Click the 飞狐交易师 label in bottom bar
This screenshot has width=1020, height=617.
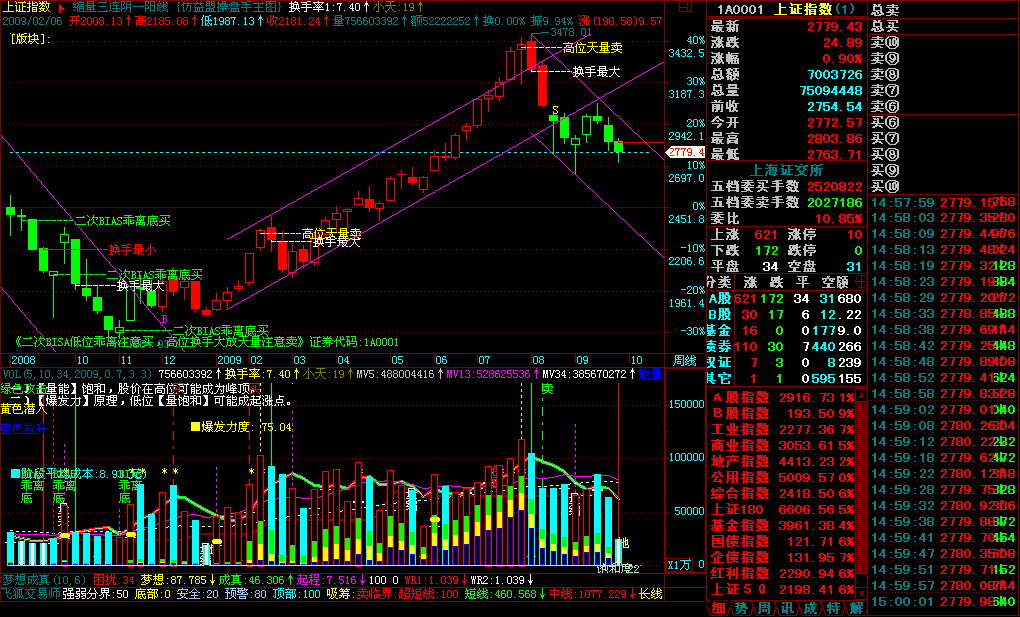coord(31,594)
